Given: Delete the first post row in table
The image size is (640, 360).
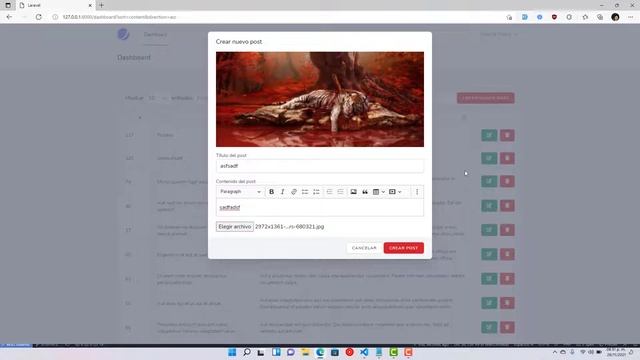Looking at the screenshot, I should coord(507,135).
